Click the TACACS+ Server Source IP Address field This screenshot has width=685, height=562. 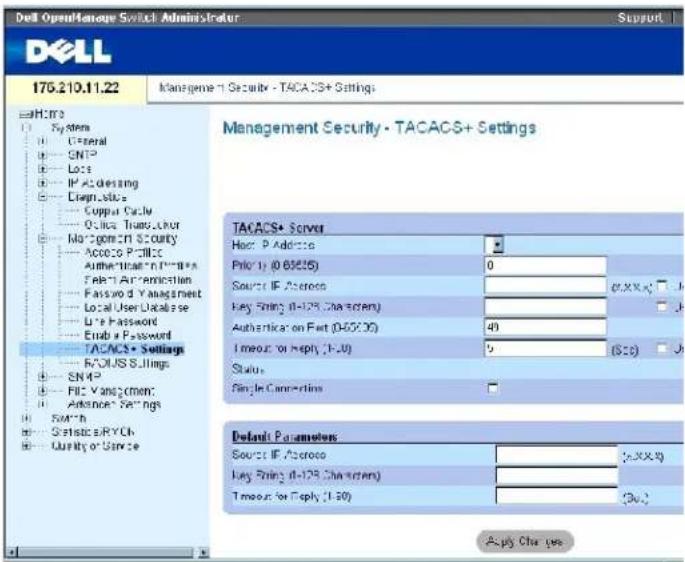coord(545,286)
